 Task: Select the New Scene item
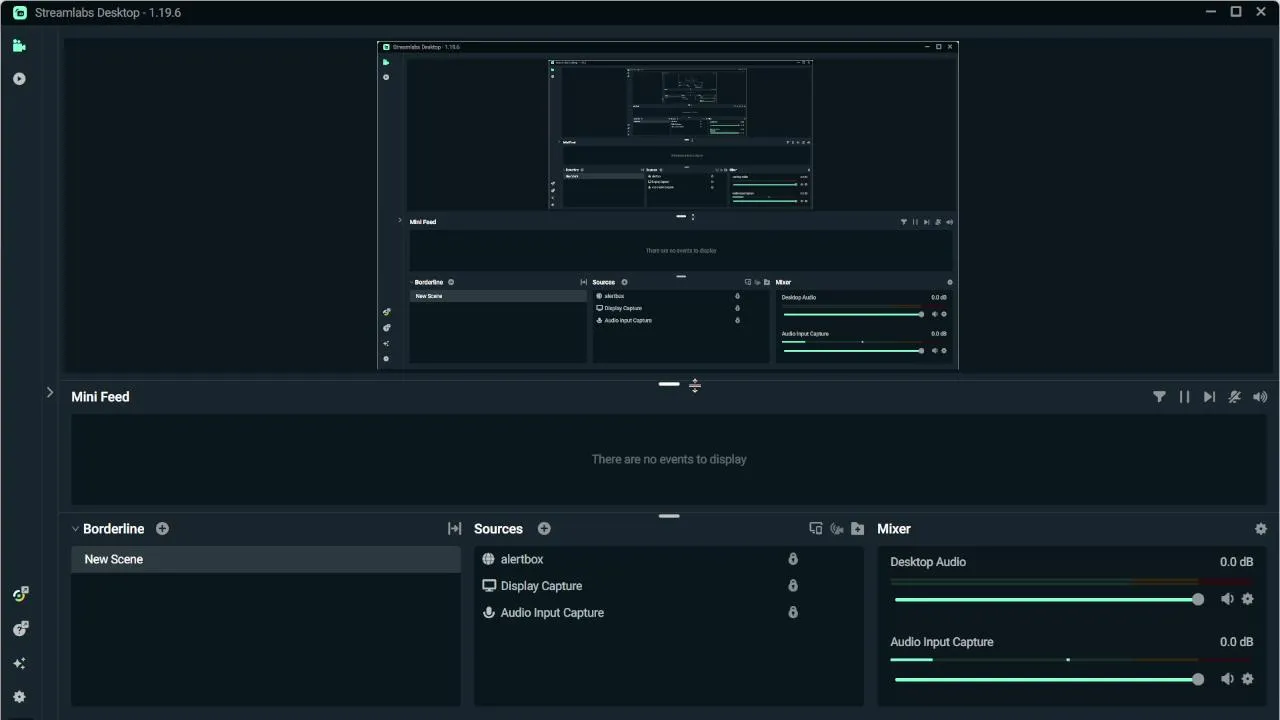click(x=266, y=559)
